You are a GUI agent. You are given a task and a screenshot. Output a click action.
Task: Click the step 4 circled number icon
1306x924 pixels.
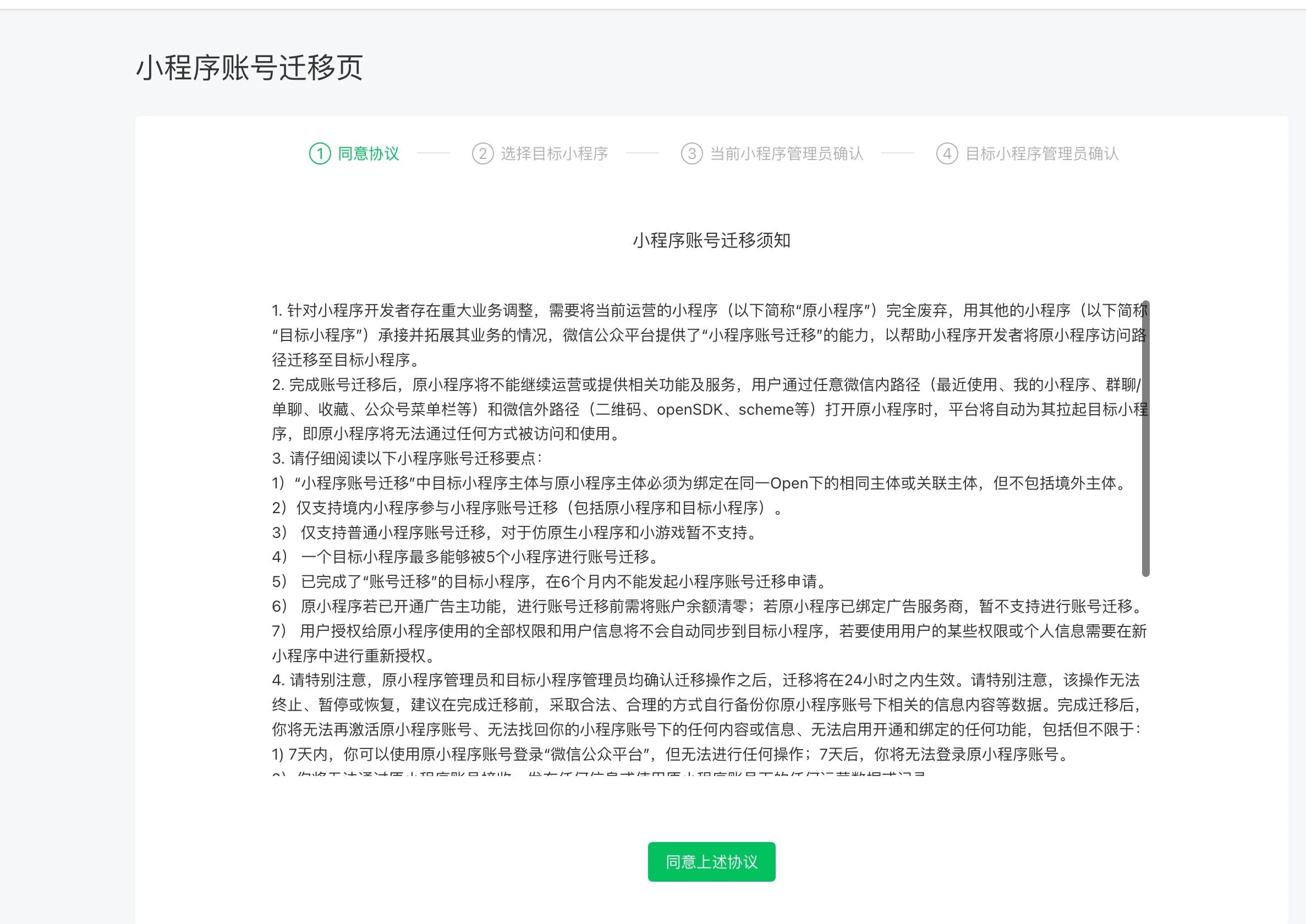coord(947,153)
